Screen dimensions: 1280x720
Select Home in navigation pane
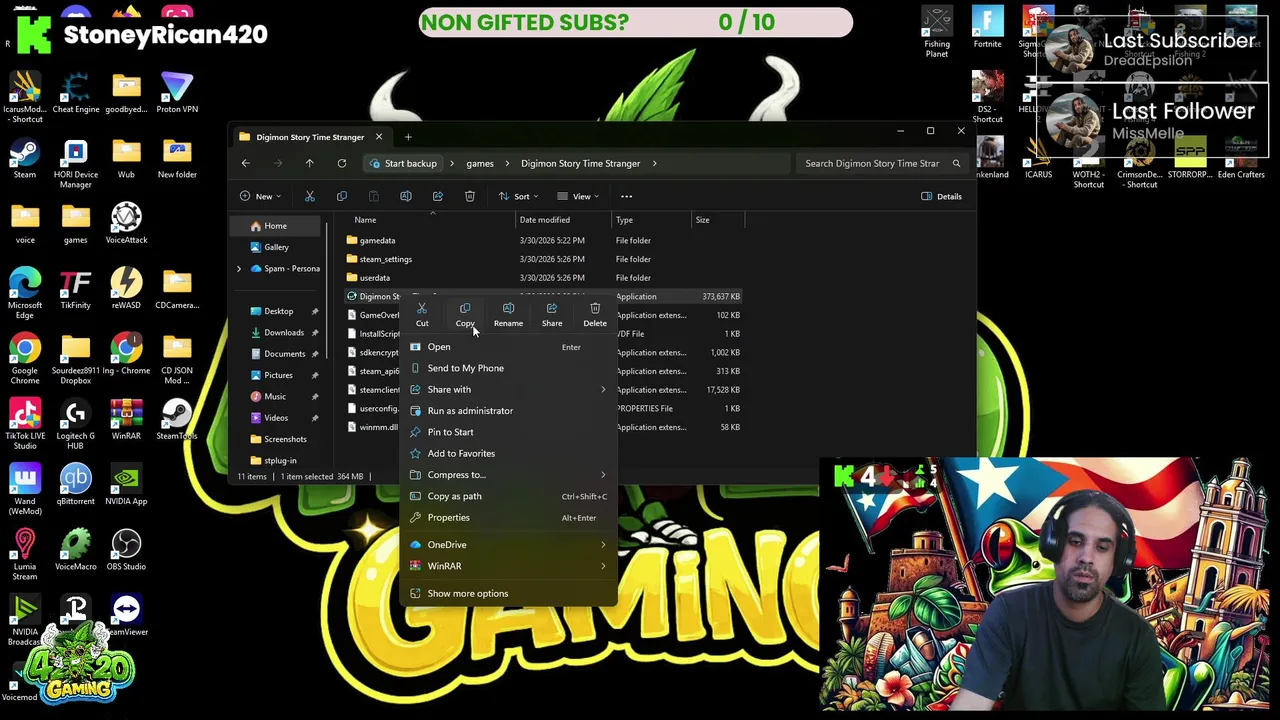coord(275,226)
